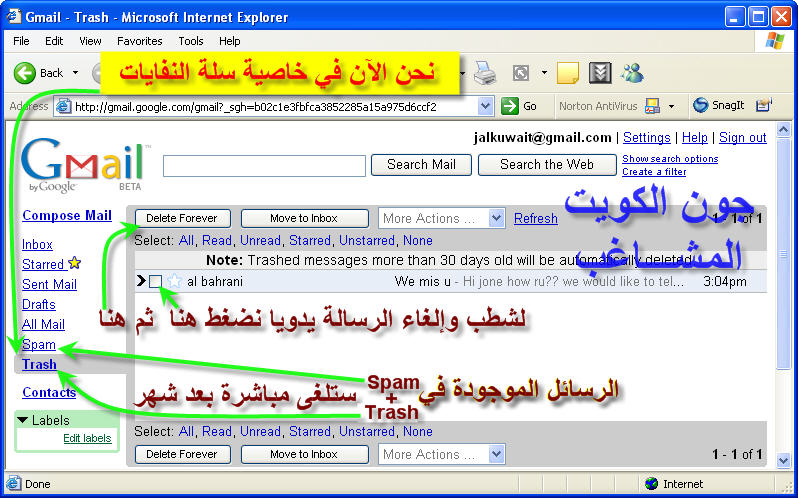
Task: Open the Settings link
Action: point(646,138)
